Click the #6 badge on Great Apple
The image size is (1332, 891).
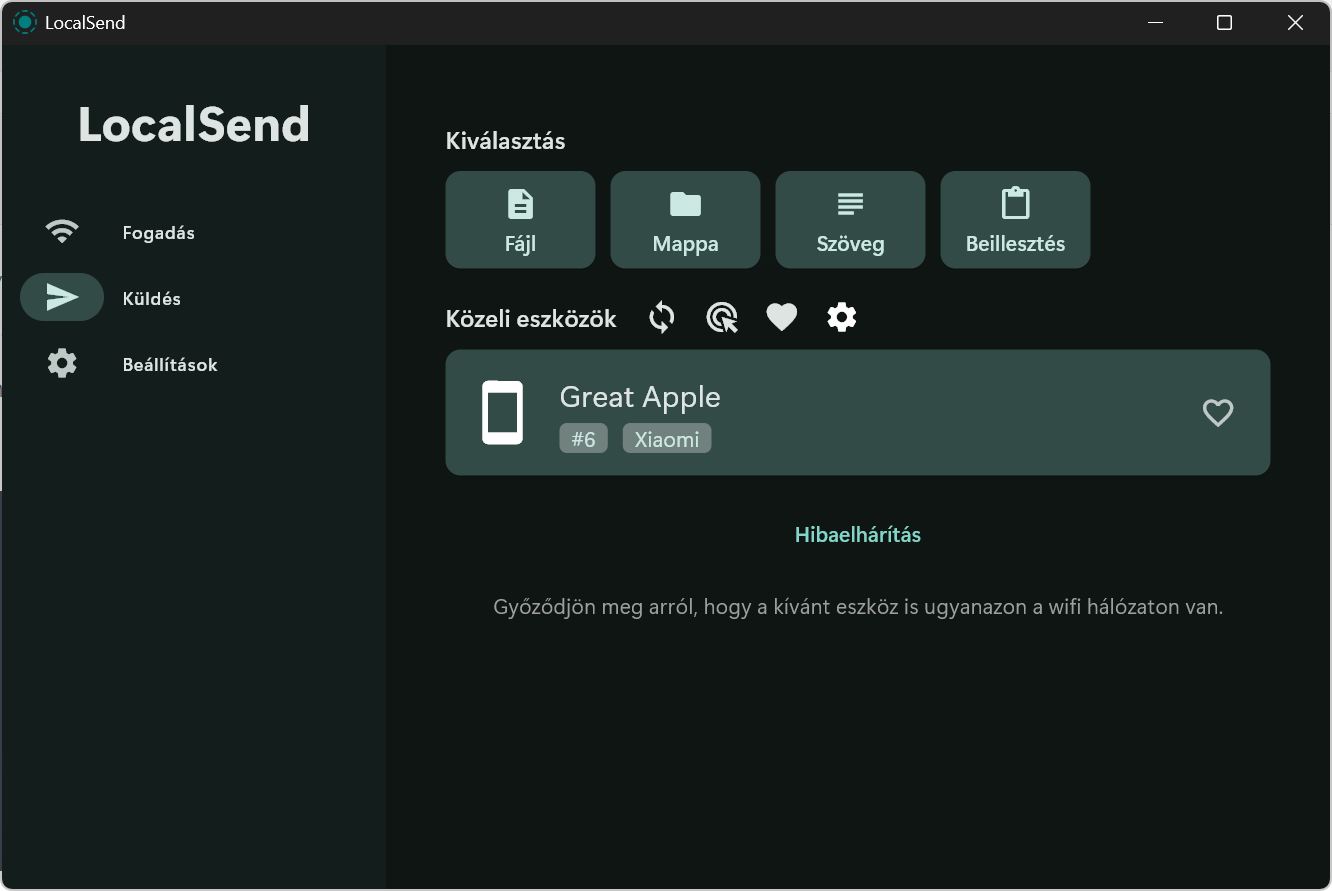pyautogui.click(x=582, y=438)
